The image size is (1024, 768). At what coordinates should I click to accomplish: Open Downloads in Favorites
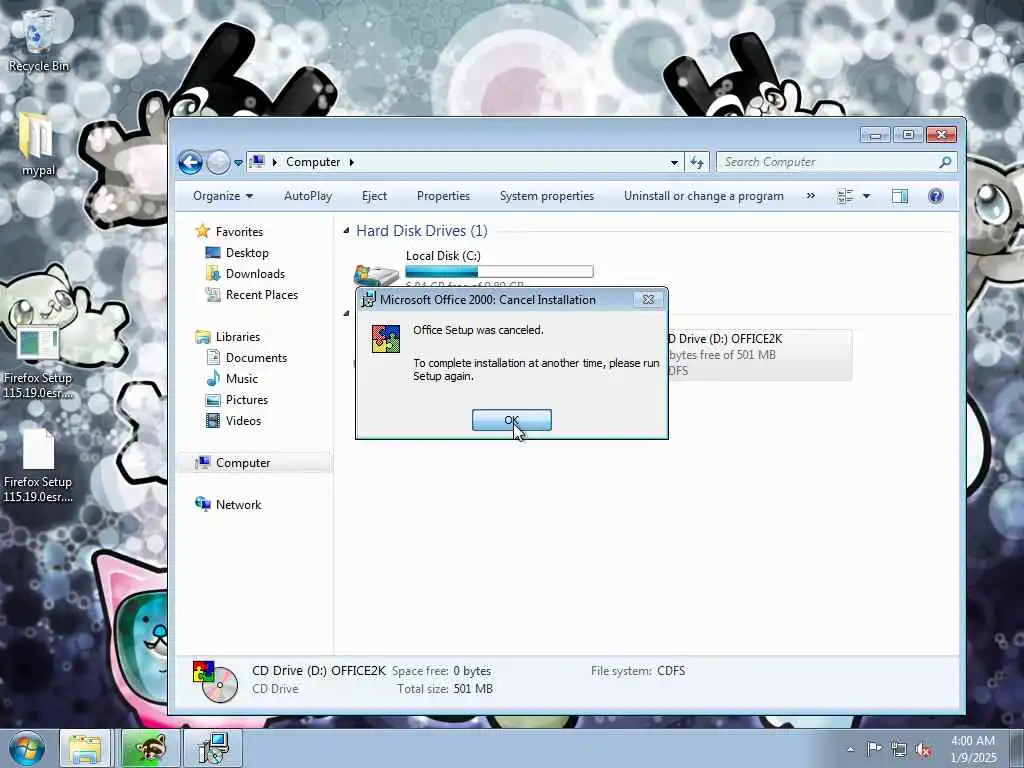click(255, 274)
